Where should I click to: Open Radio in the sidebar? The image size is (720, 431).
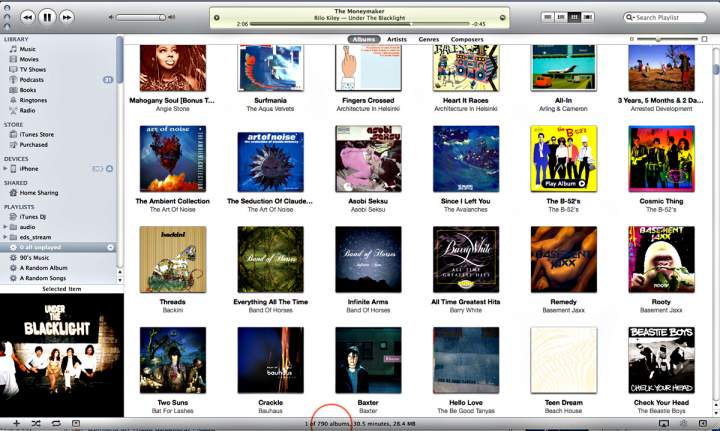click(x=27, y=111)
